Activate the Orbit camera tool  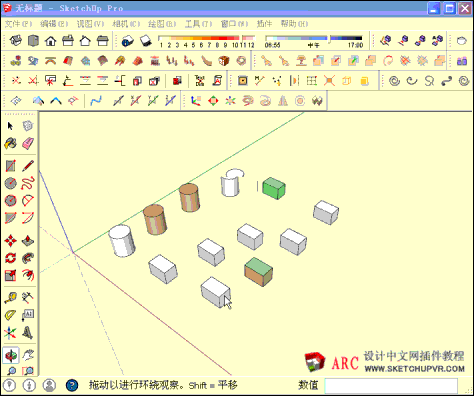click(x=11, y=355)
